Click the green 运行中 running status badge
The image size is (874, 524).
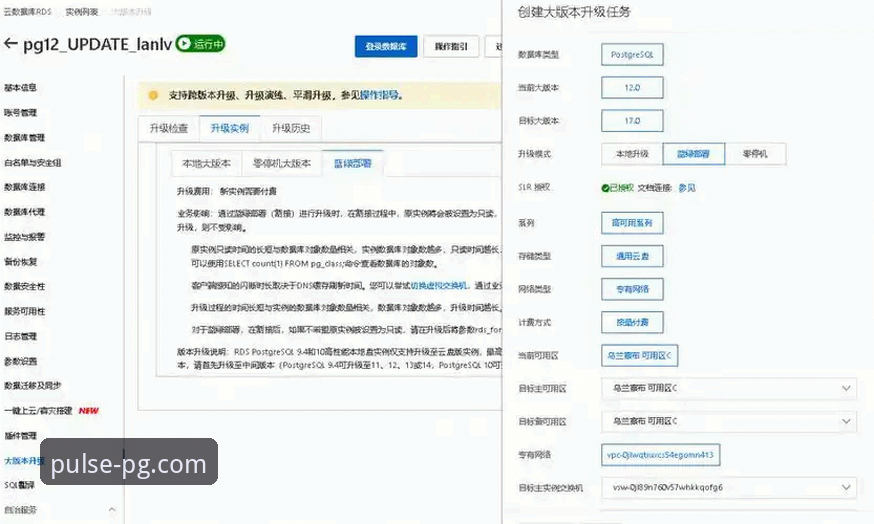click(200, 43)
